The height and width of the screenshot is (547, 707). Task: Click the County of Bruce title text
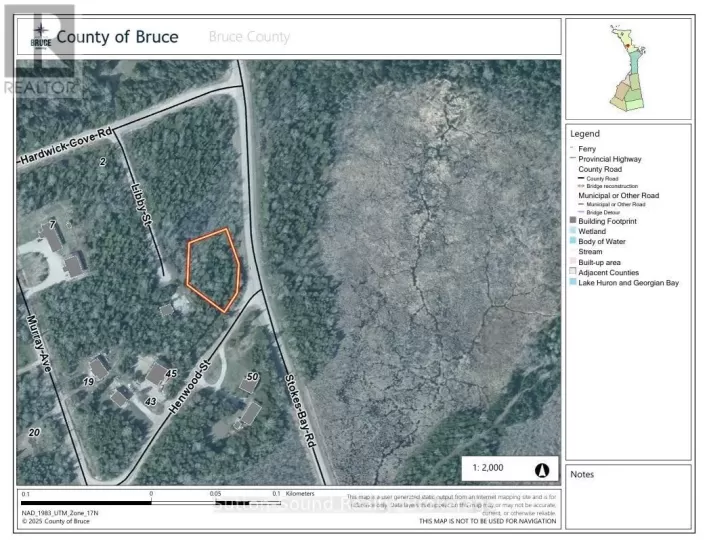point(118,37)
